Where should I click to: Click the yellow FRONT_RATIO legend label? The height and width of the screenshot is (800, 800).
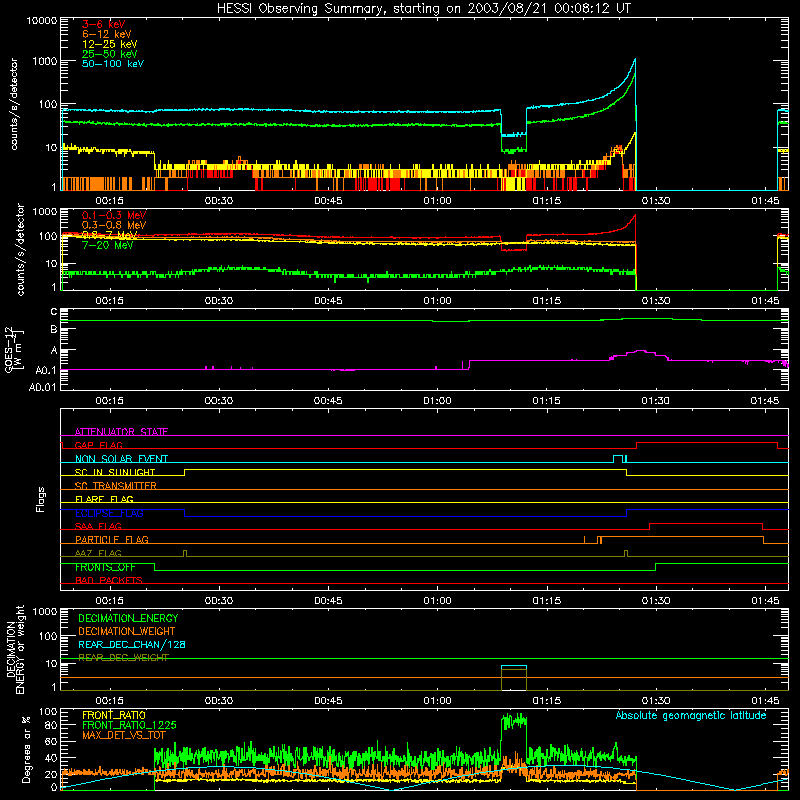(114, 715)
